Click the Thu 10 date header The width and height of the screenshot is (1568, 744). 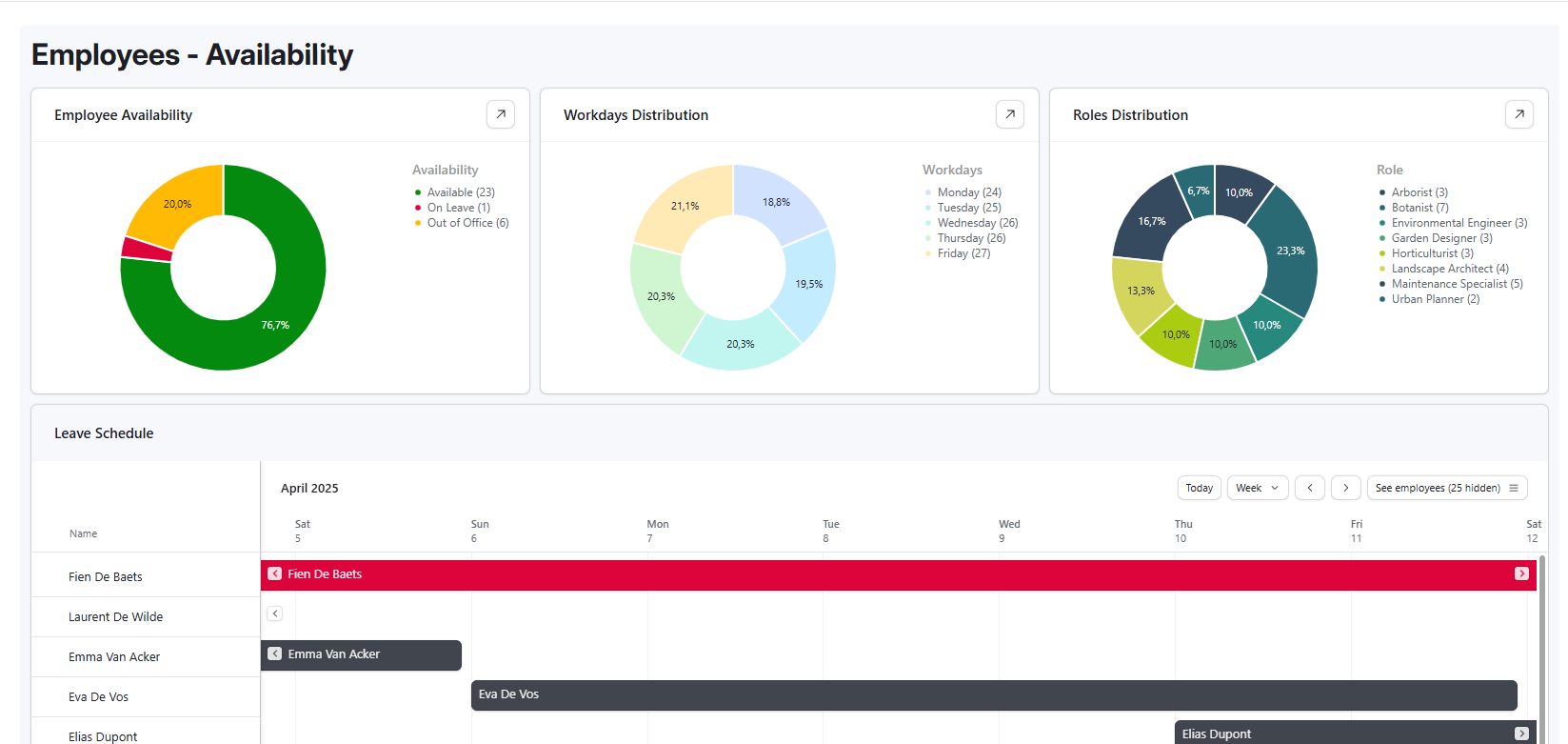1183,531
